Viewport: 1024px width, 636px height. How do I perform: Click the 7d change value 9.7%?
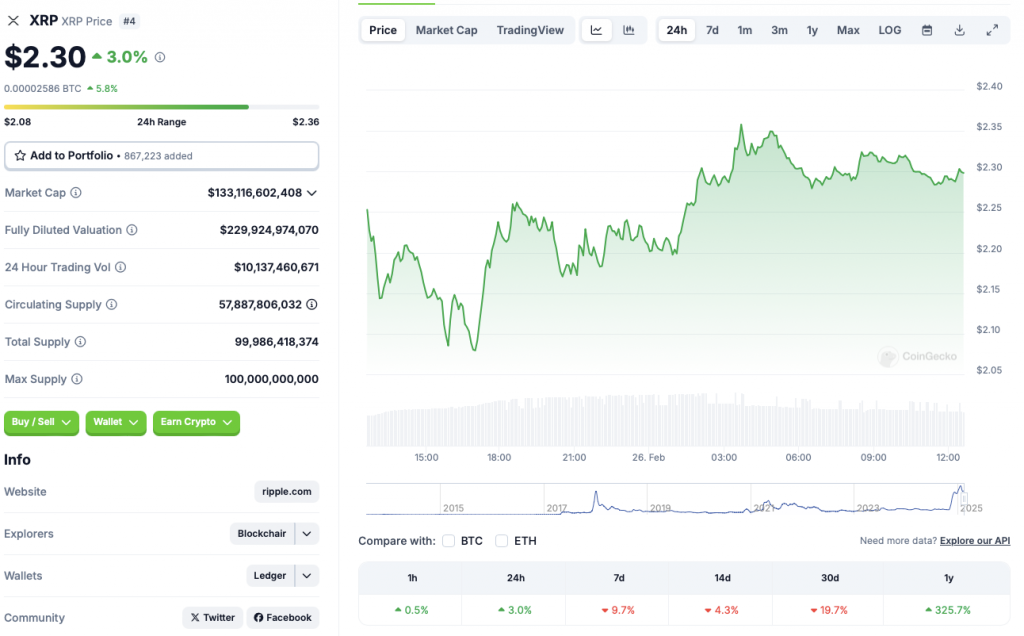[618, 610]
